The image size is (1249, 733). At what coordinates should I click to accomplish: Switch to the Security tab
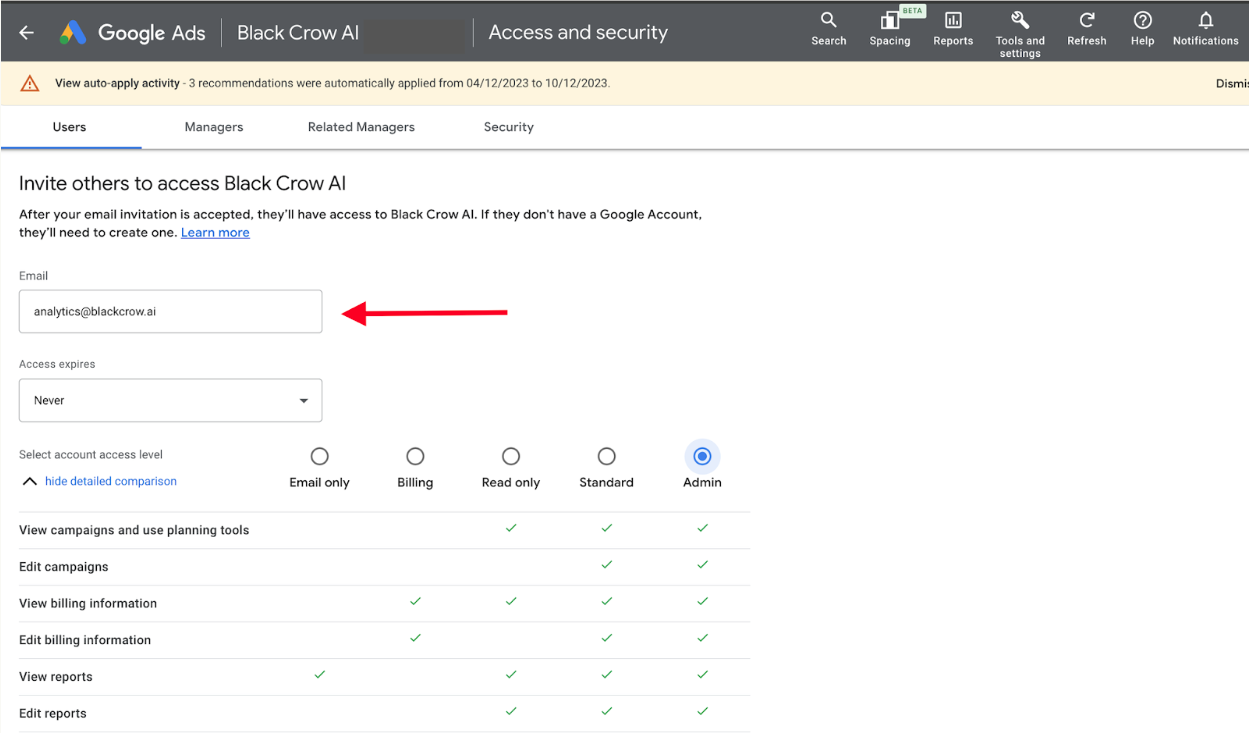pyautogui.click(x=509, y=127)
